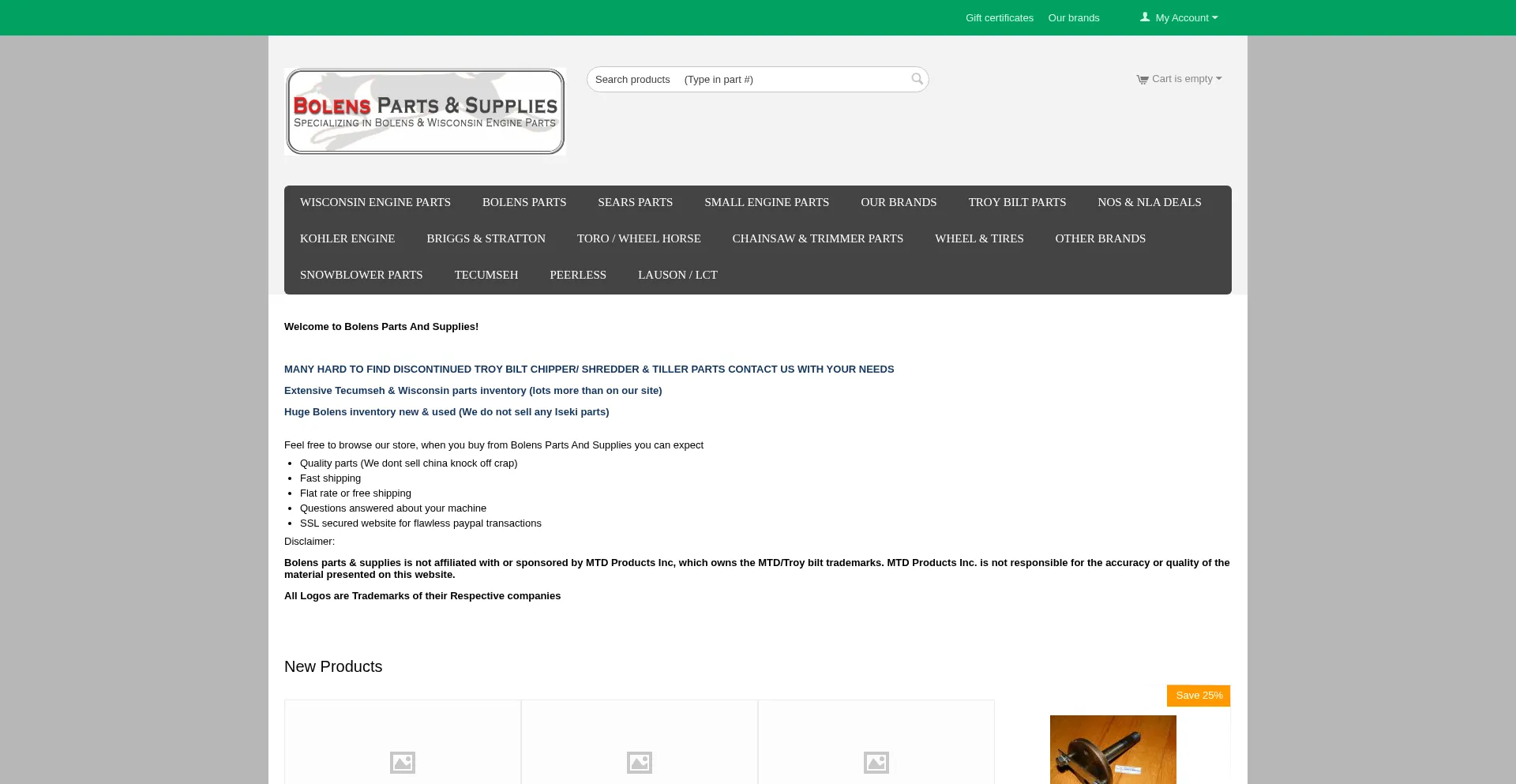Viewport: 1516px width, 784px height.
Task: Click the shopping cart icon
Action: (1142, 80)
